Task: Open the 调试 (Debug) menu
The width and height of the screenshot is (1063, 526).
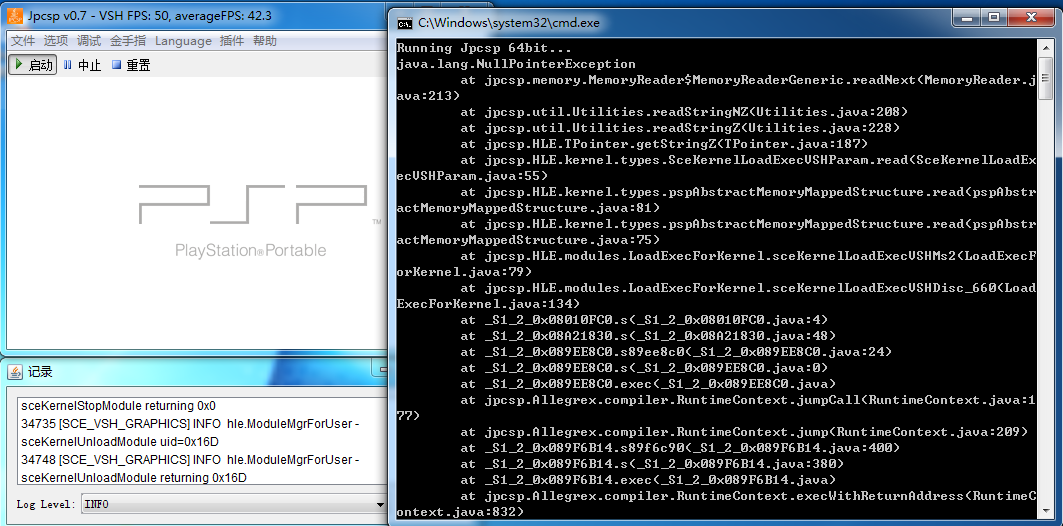Action: pos(88,41)
